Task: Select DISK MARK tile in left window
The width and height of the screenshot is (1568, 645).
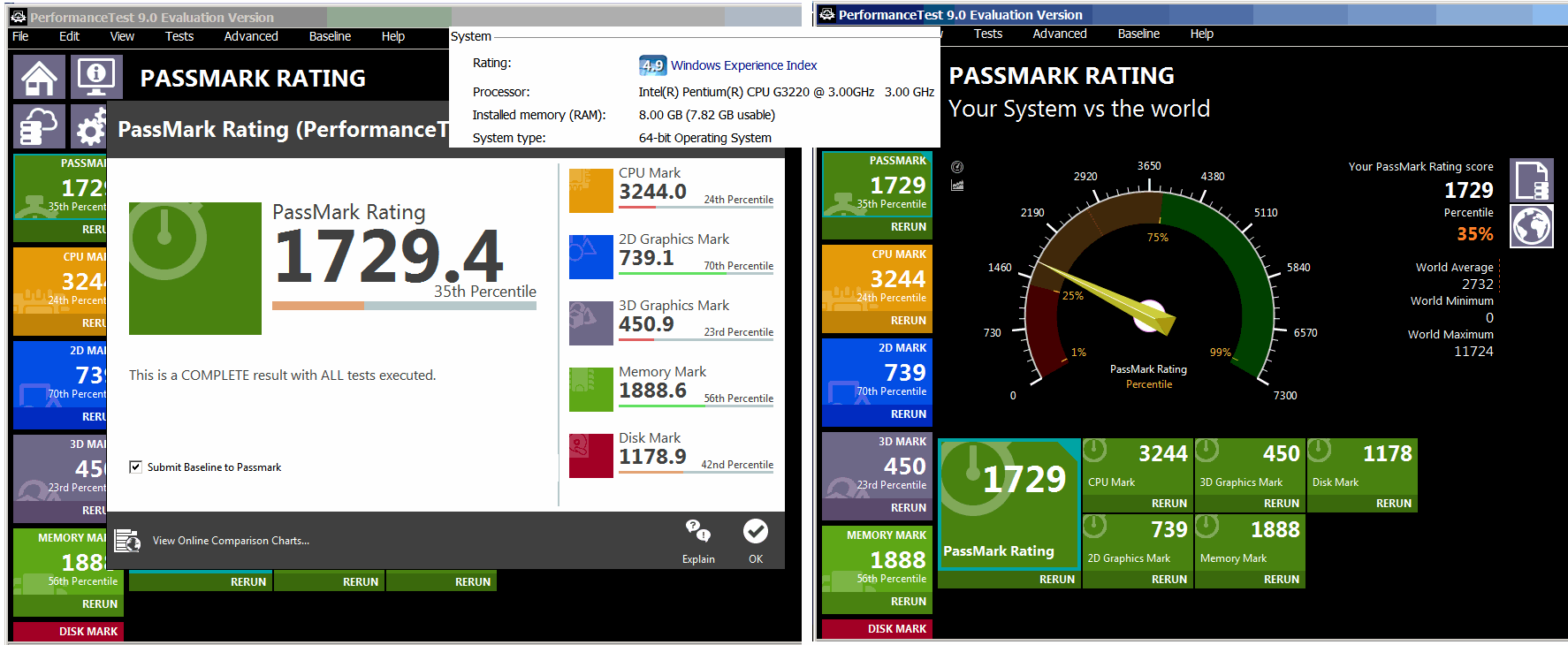Action: [68, 632]
